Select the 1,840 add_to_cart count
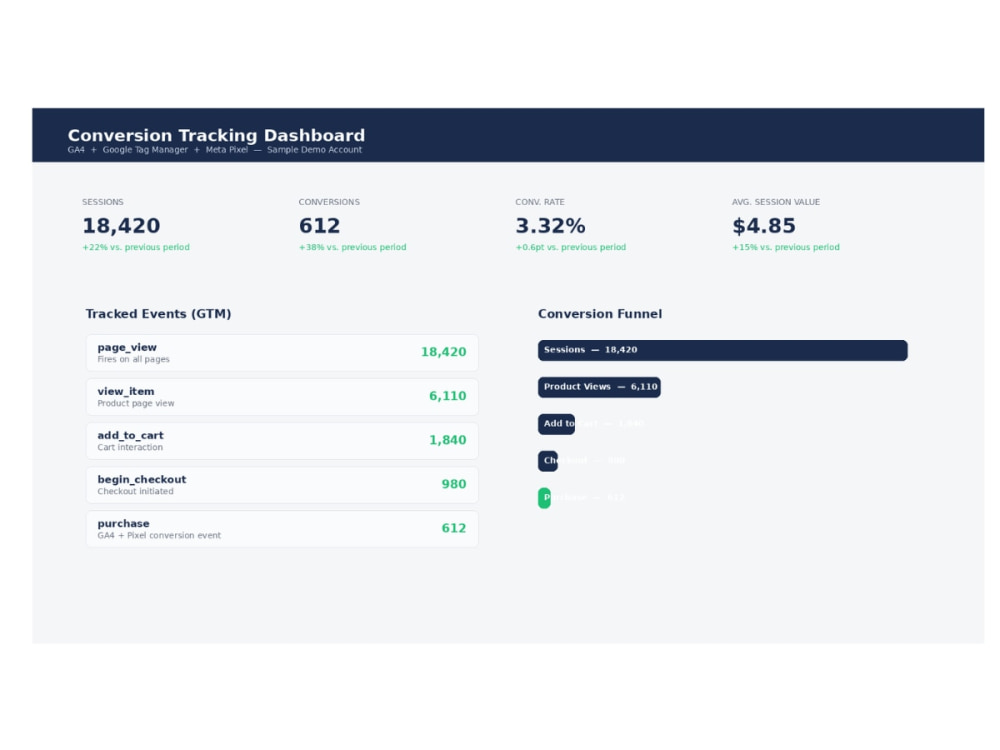 [x=448, y=440]
